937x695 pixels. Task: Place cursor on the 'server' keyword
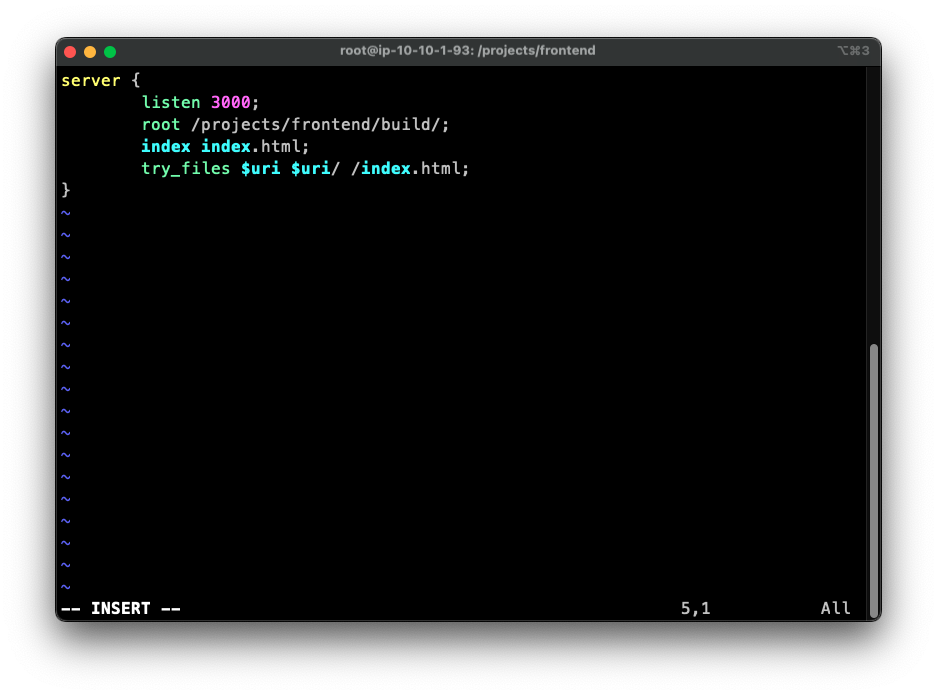(91, 80)
